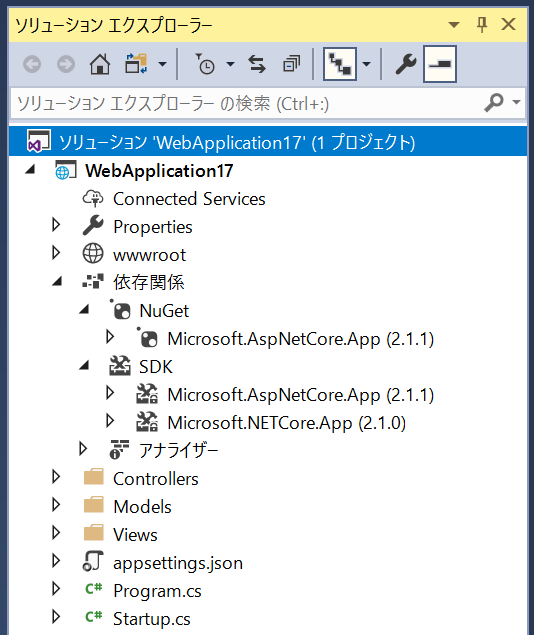This screenshot has height=635, width=534.
Task: Click the WebApplication17 web project icon
Action: click(x=66, y=170)
